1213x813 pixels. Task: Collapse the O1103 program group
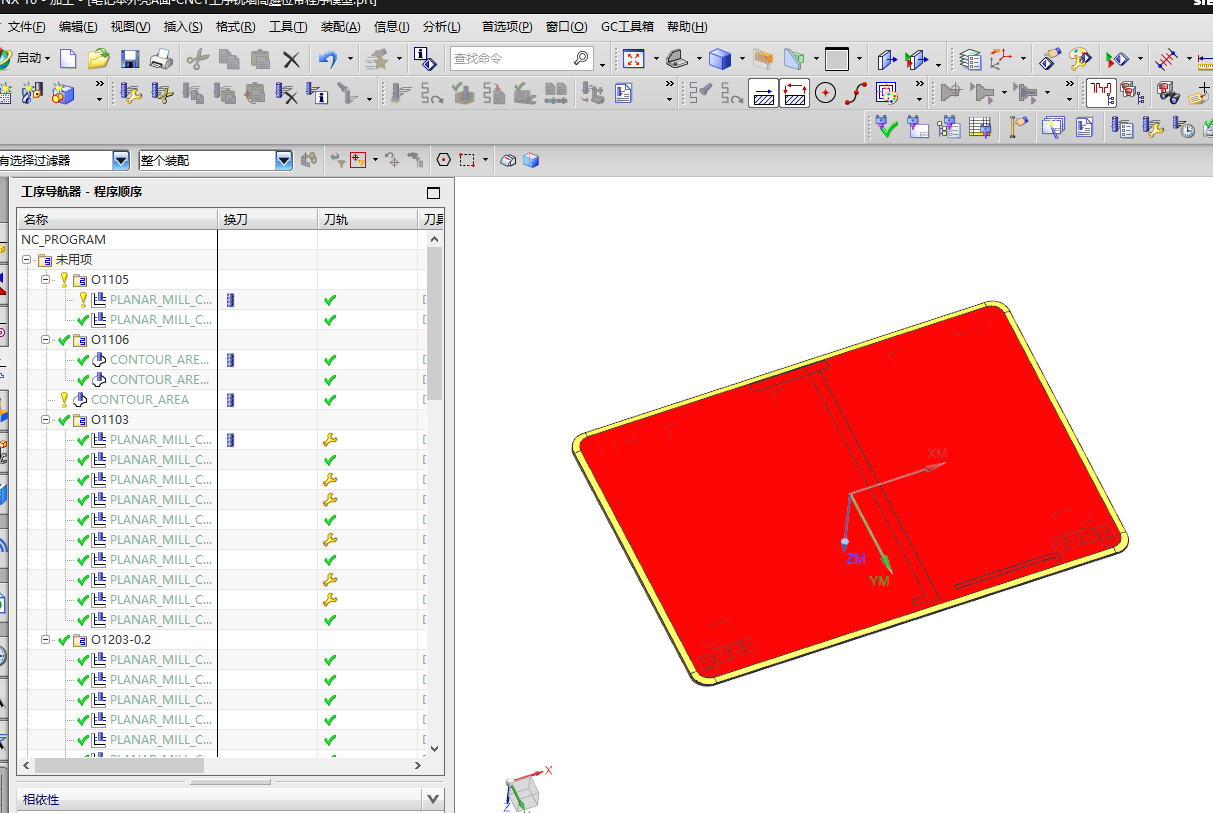(x=46, y=420)
